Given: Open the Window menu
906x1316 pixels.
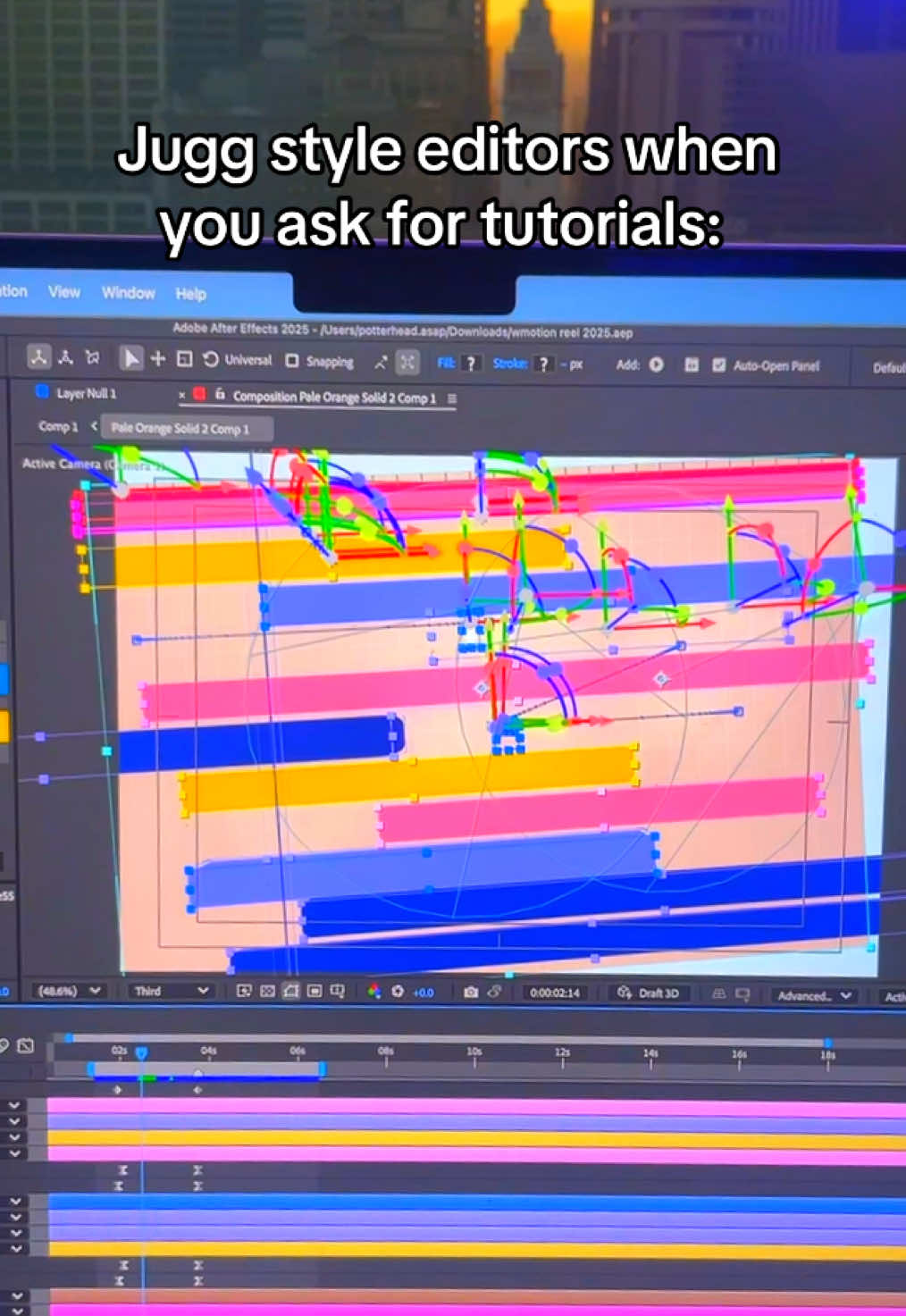Looking at the screenshot, I should pyautogui.click(x=129, y=293).
